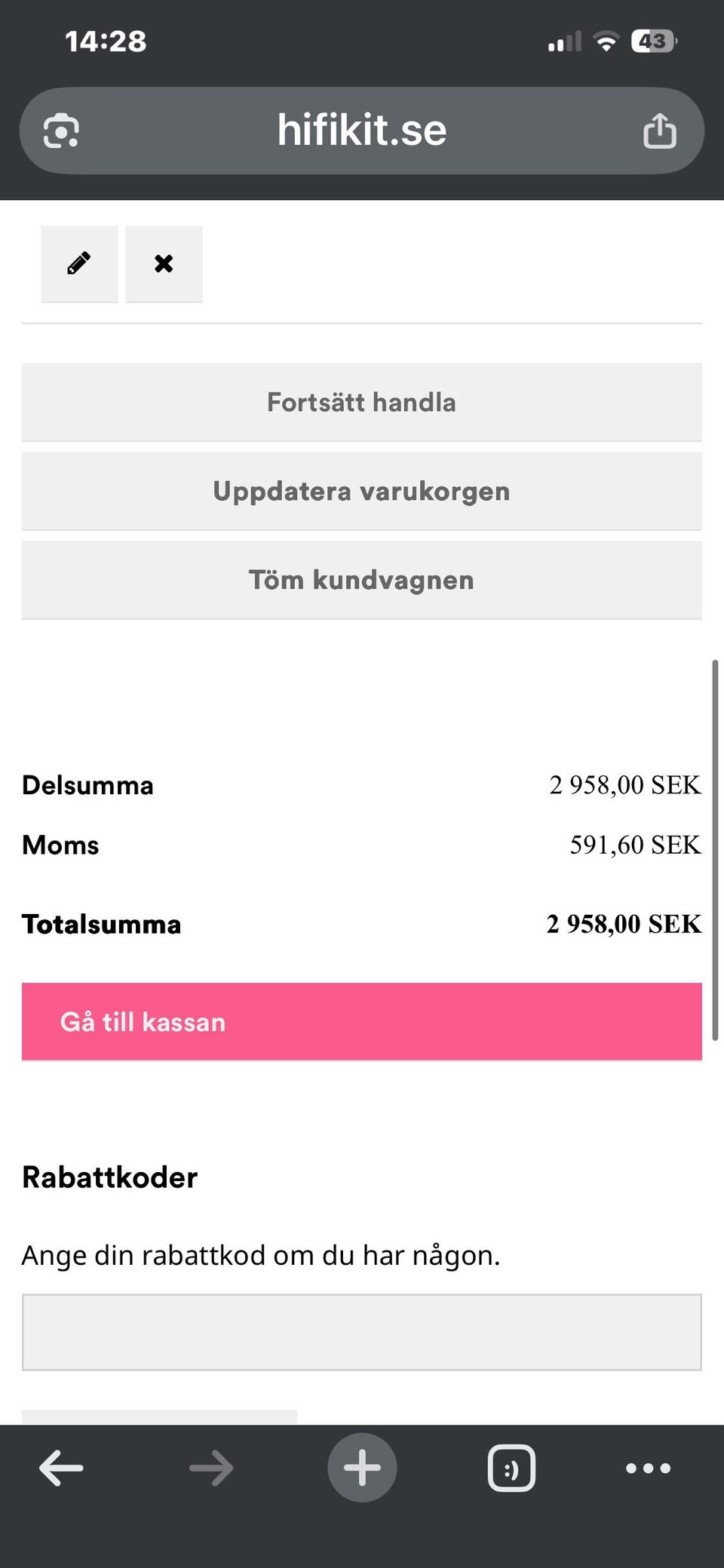
Task: Focus the rabattkod input field
Action: (362, 1332)
